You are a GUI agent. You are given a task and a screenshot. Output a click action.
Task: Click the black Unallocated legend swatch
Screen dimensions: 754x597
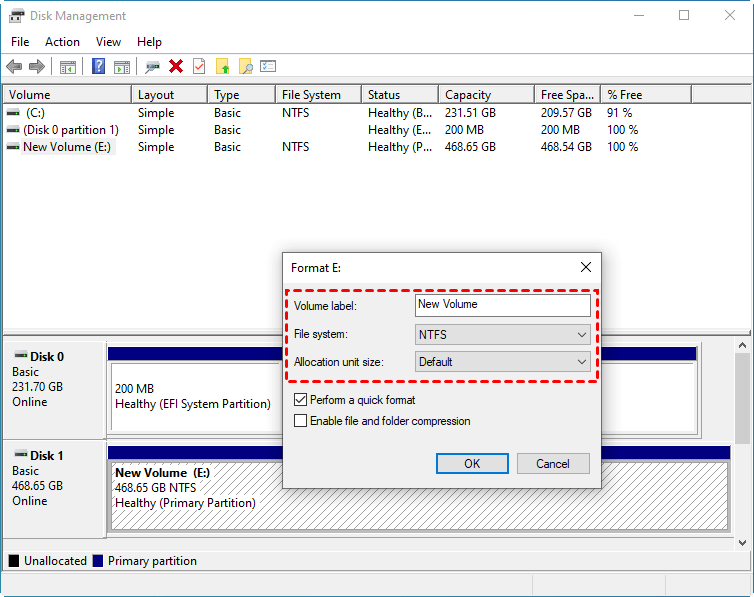tap(14, 560)
